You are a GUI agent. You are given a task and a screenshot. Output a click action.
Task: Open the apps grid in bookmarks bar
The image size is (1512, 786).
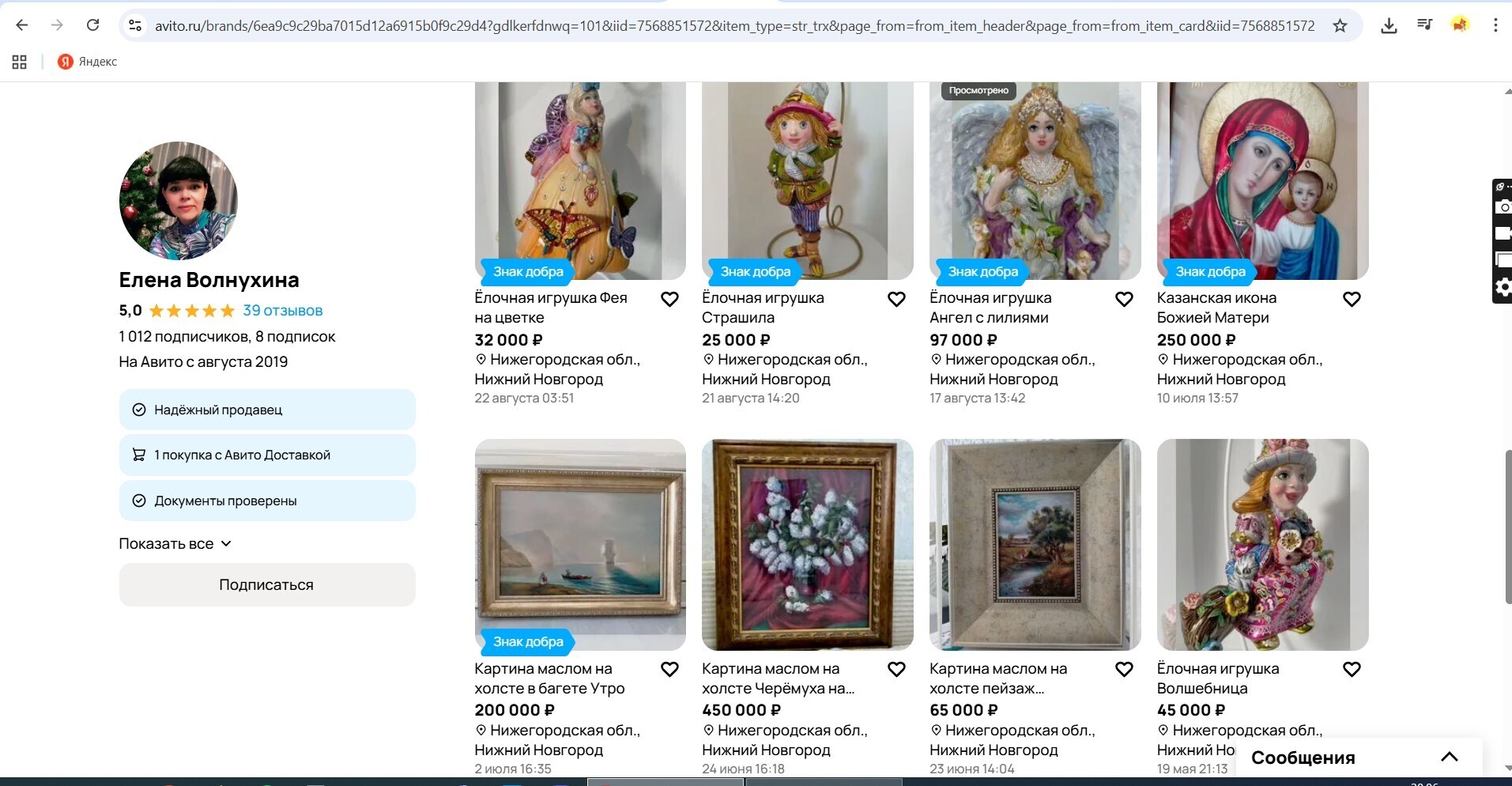20,62
